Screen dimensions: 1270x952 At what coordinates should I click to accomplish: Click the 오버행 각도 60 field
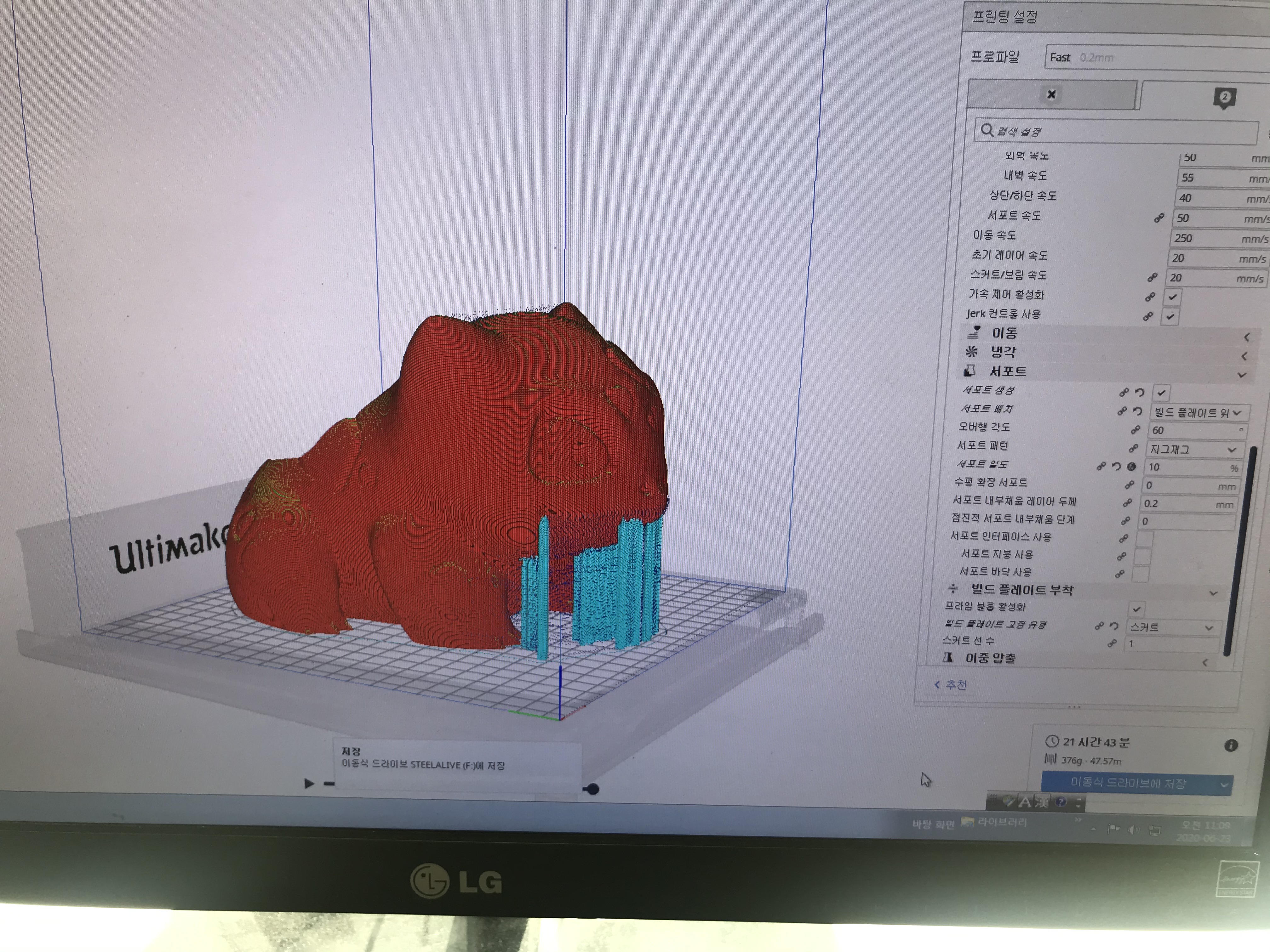[1198, 430]
